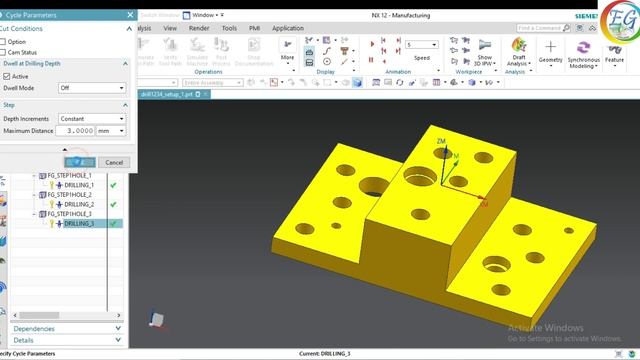Pause the animation
640x360 pixels.
click(x=371, y=60)
